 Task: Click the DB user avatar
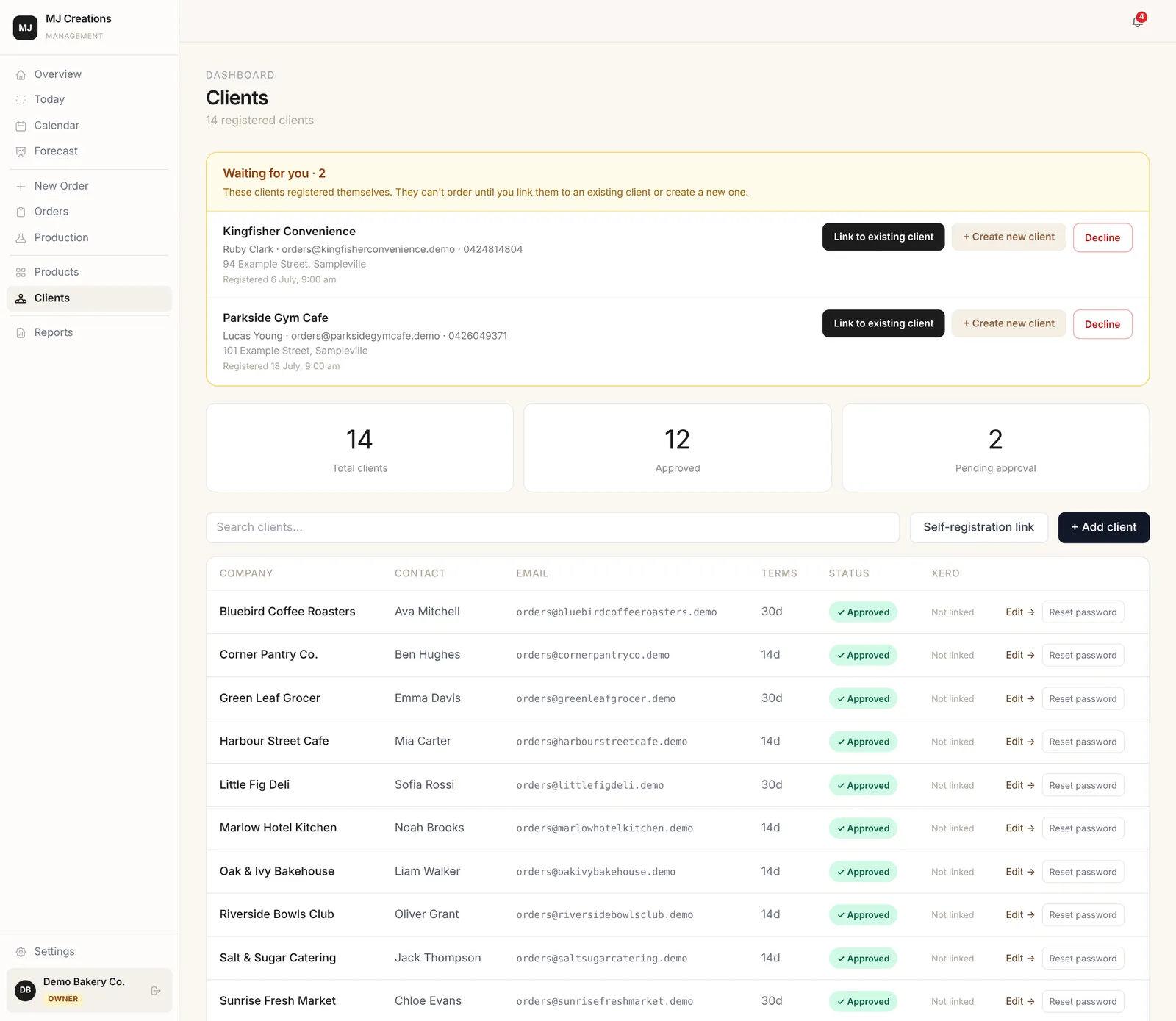(x=26, y=990)
